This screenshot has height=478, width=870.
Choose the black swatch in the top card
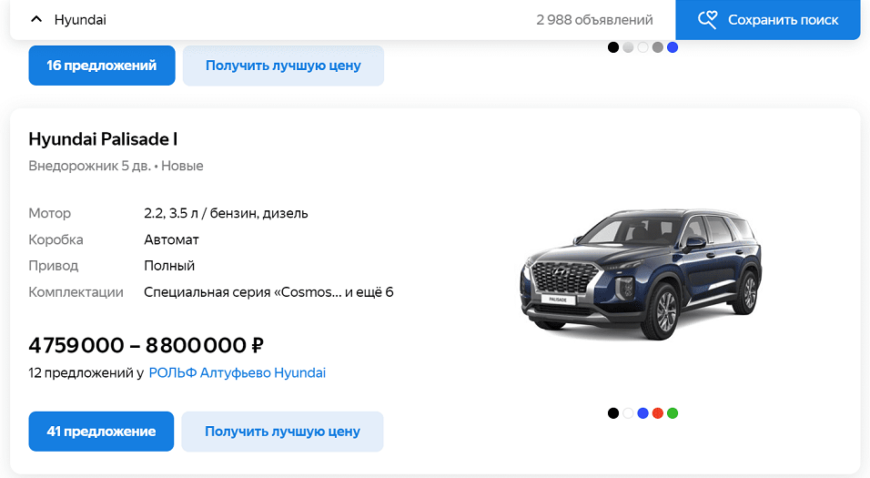pyautogui.click(x=613, y=47)
